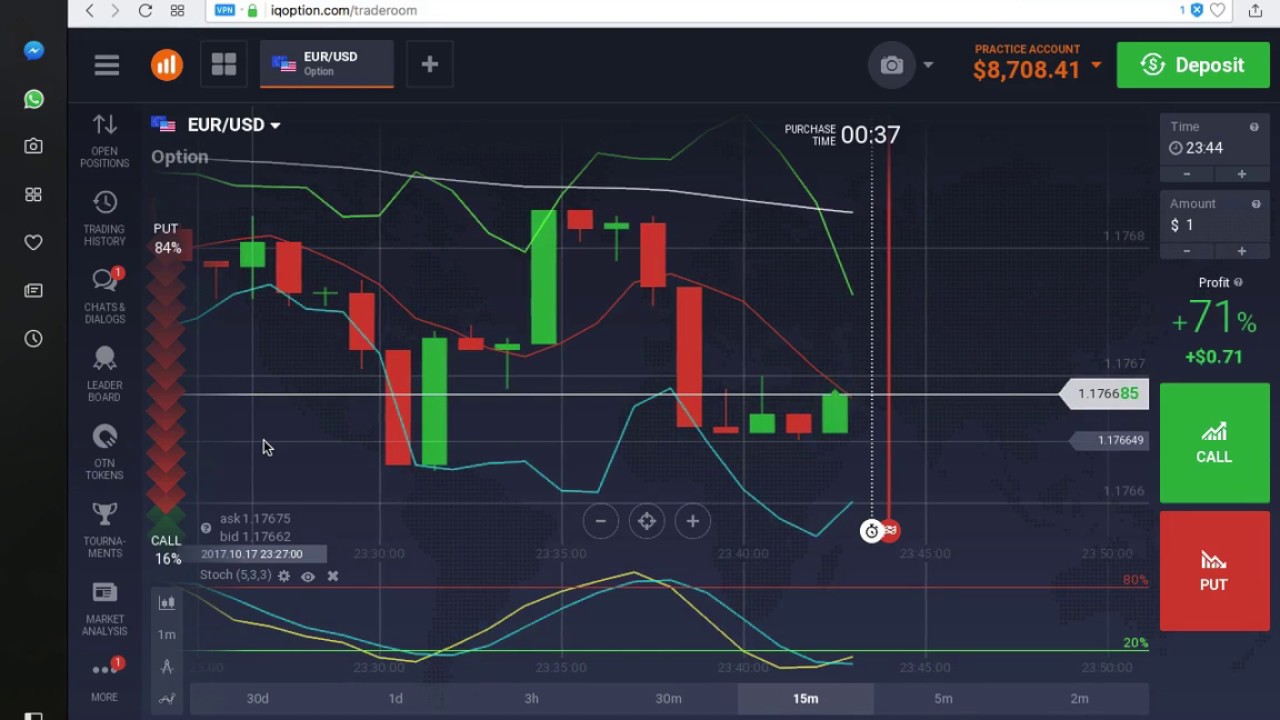Click the red PUT button
The width and height of the screenshot is (1280, 720).
click(1214, 571)
